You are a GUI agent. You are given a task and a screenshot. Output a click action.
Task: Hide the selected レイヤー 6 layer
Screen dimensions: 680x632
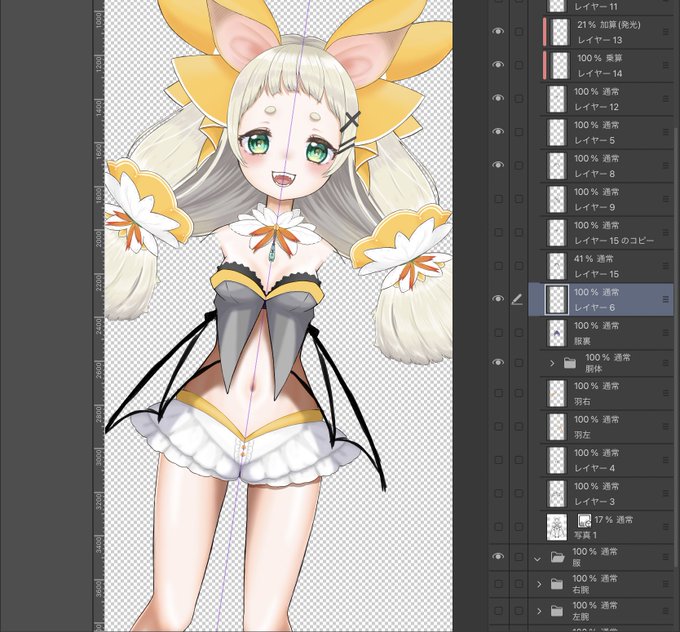(x=498, y=299)
